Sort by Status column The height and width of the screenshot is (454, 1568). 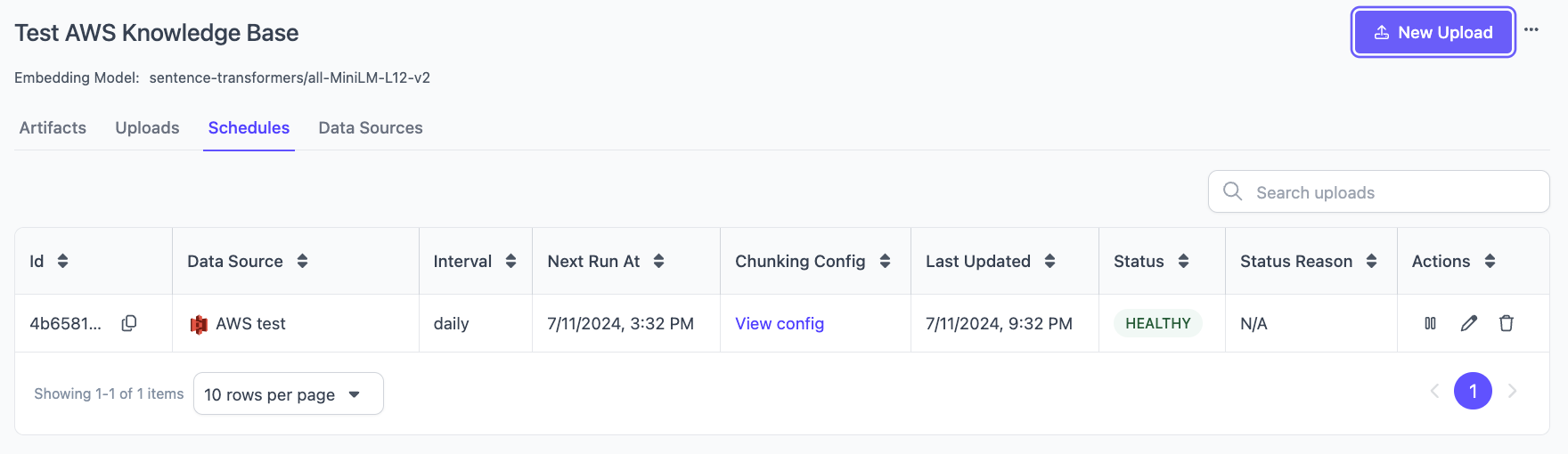1184,261
